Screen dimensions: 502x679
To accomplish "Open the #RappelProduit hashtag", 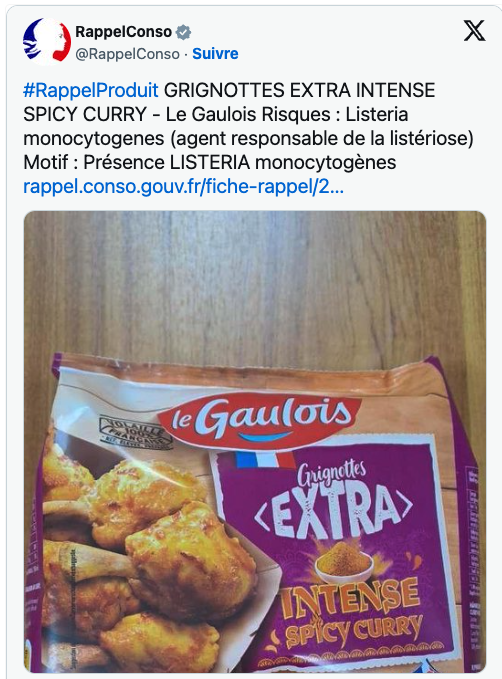I will point(91,91).
